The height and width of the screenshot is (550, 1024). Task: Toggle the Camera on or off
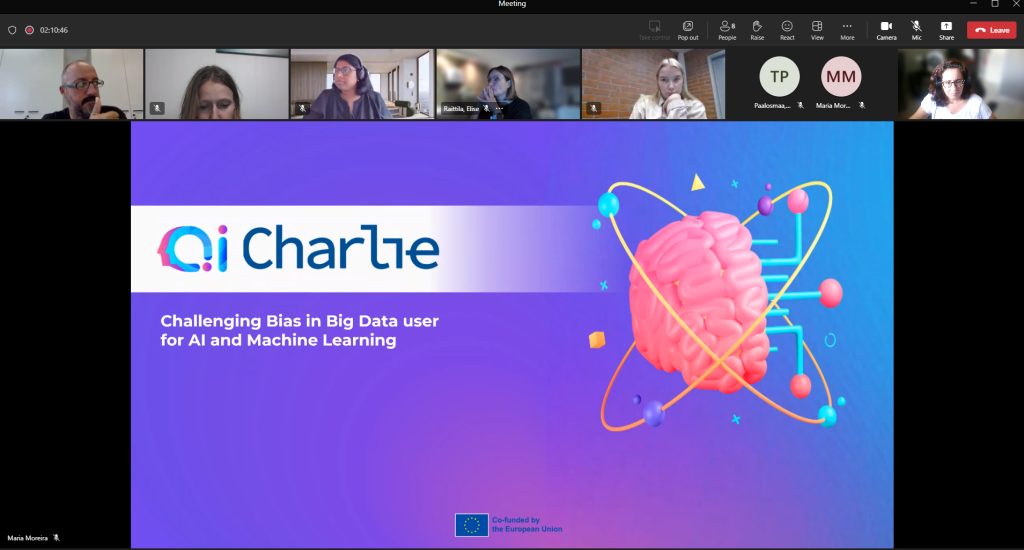pos(886,28)
